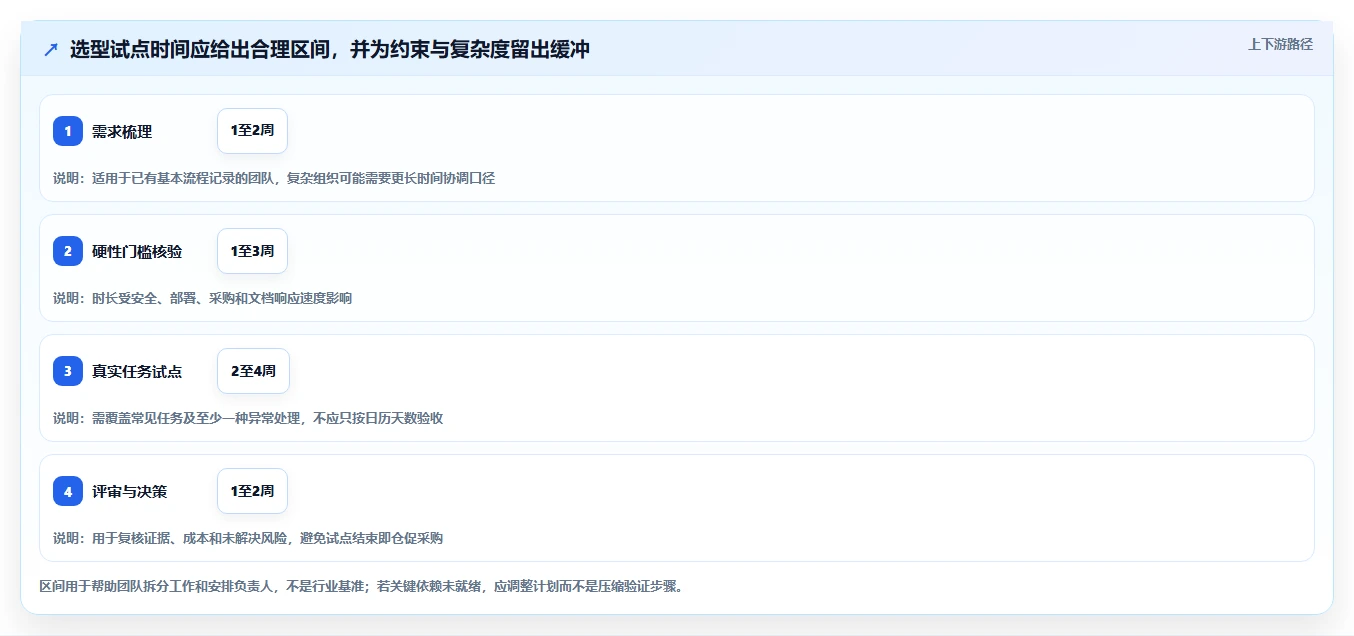Click the note about 需覆盖常见任务
The height and width of the screenshot is (636, 1354).
[248, 418]
